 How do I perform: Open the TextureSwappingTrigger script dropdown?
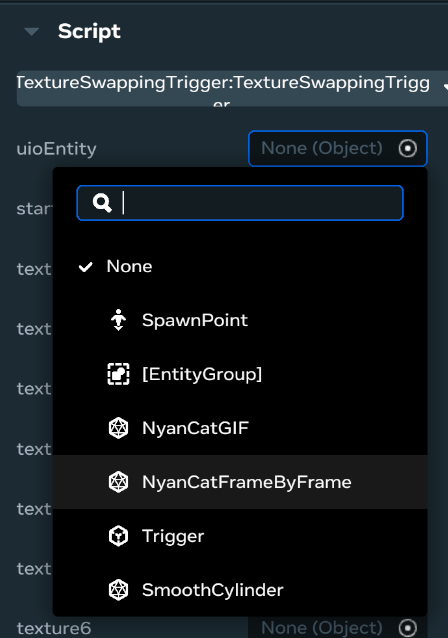click(x=232, y=89)
